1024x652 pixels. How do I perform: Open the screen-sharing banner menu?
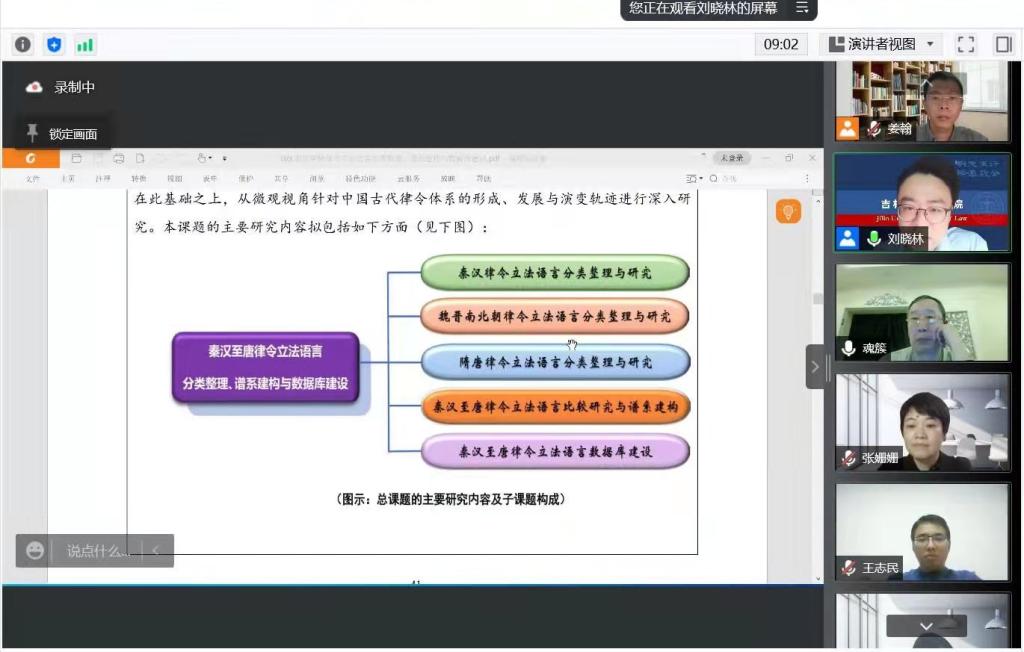point(802,8)
